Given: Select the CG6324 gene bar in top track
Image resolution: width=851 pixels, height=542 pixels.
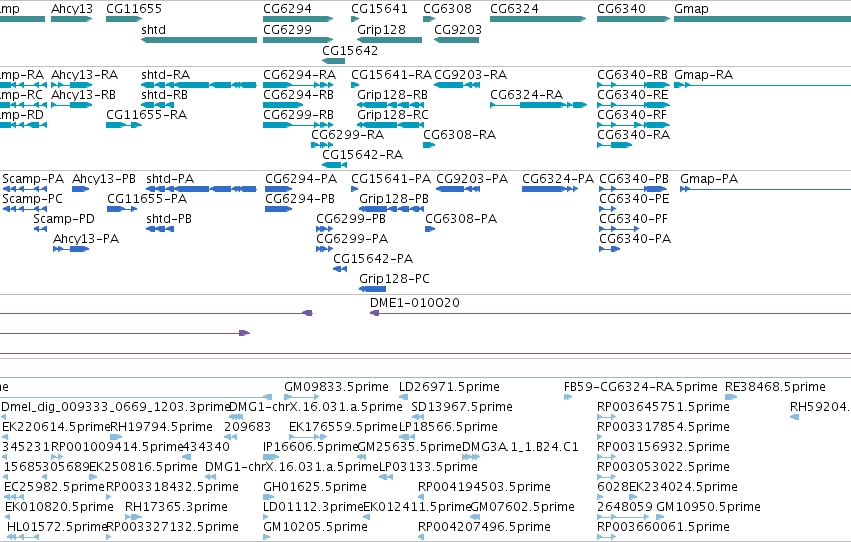Looking at the screenshot, I should pos(538,19).
